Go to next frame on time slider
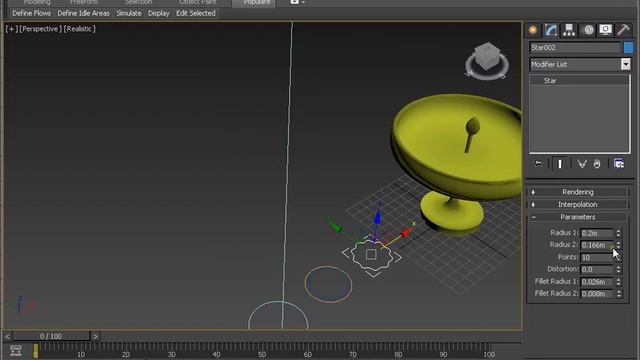 (95, 336)
